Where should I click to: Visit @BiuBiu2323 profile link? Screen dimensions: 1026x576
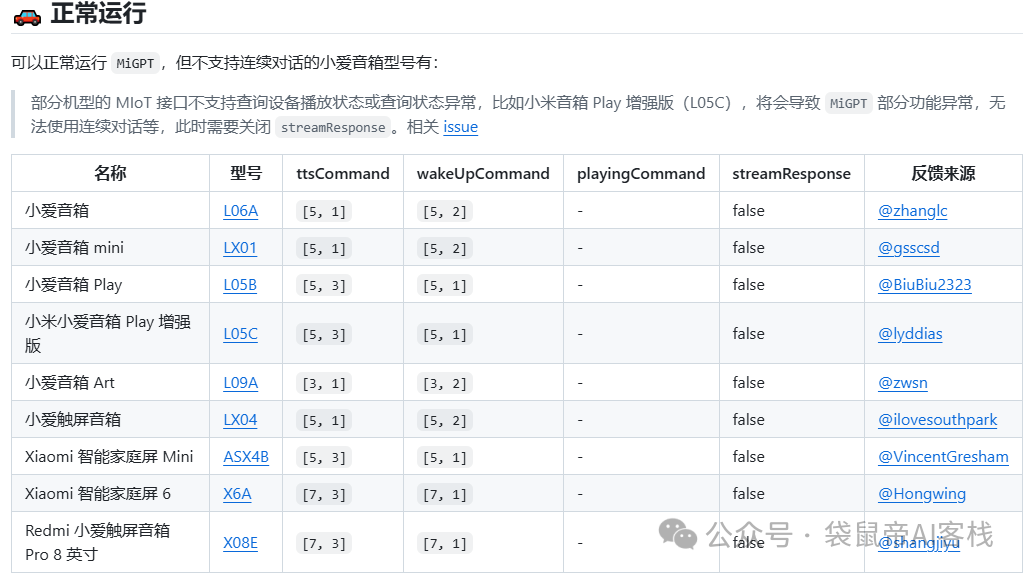pos(925,285)
